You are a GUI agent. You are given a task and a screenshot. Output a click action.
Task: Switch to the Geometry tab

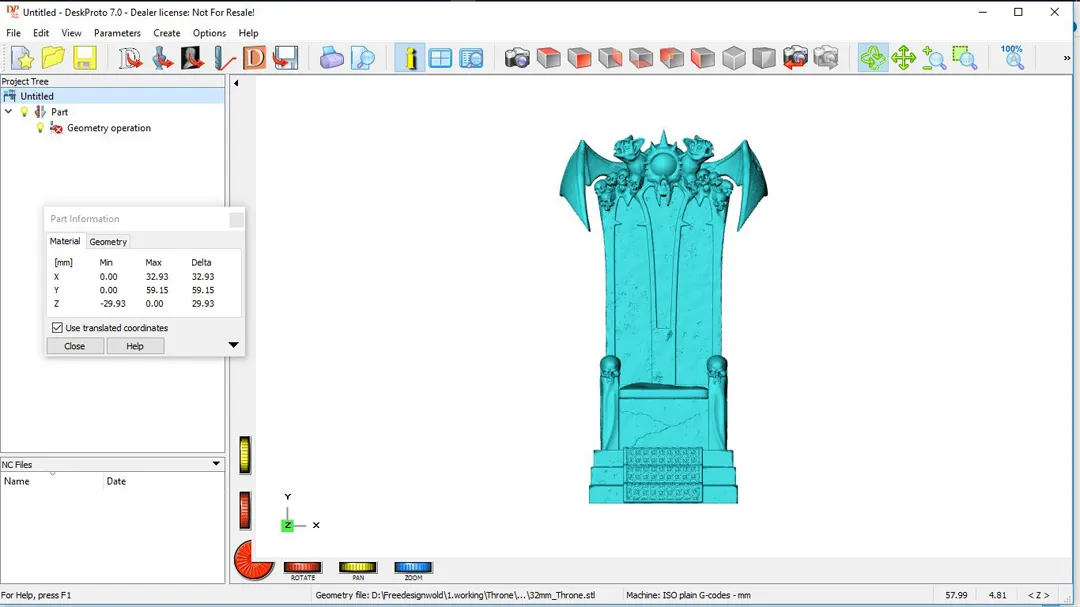coord(108,242)
